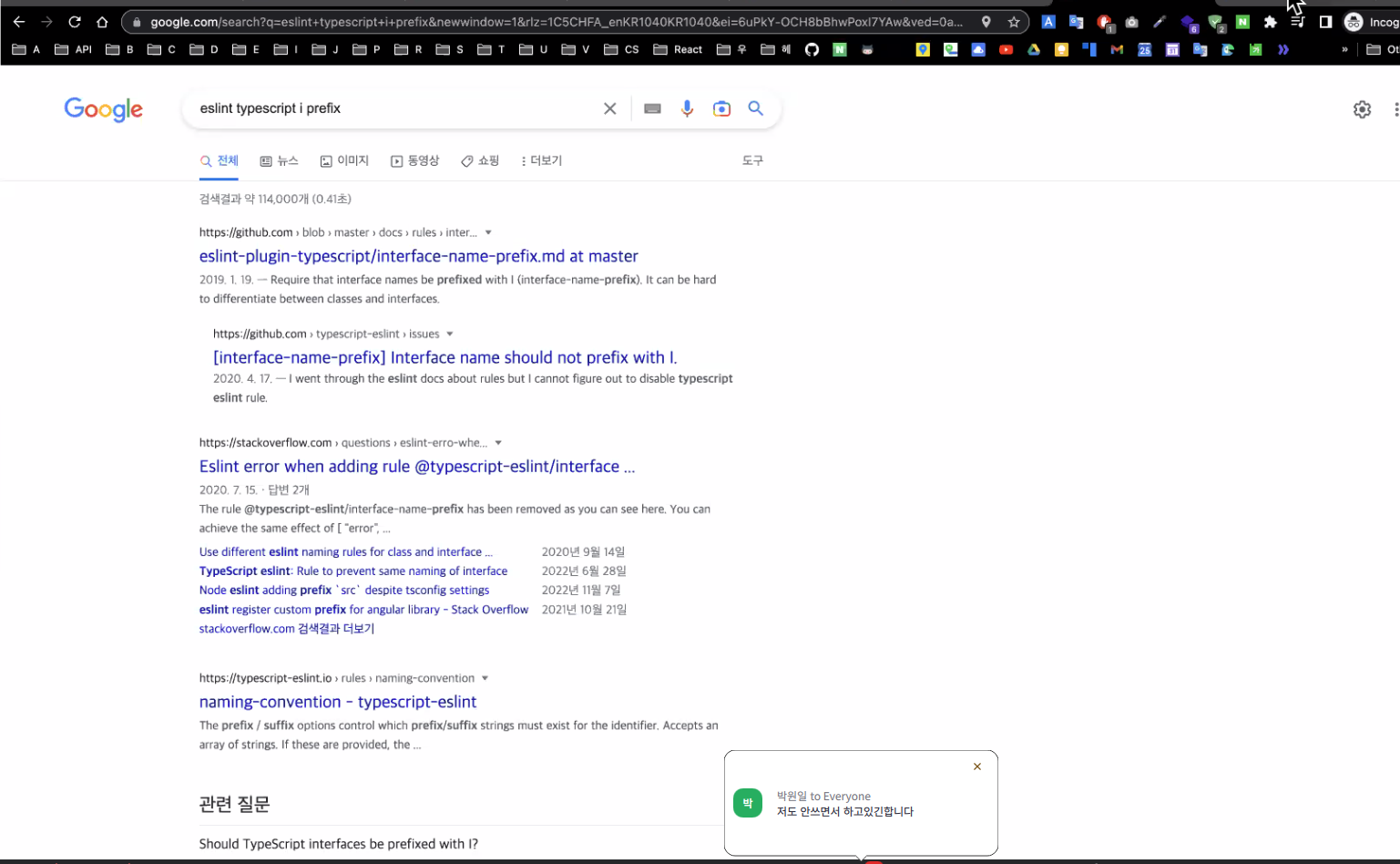
Task: Switch to the 뉴스 tab
Action: [x=280, y=160]
